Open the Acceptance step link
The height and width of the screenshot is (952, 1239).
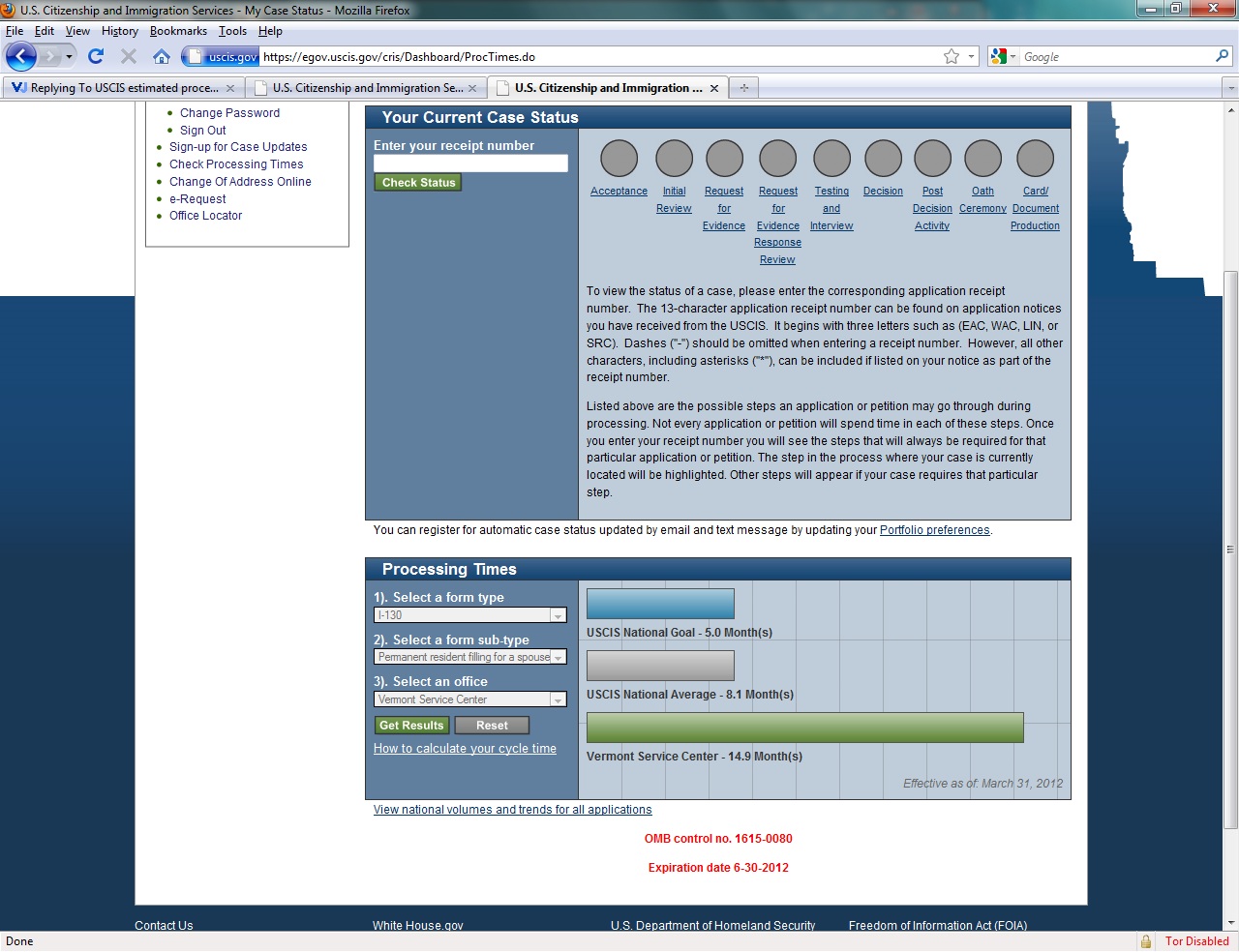619,192
